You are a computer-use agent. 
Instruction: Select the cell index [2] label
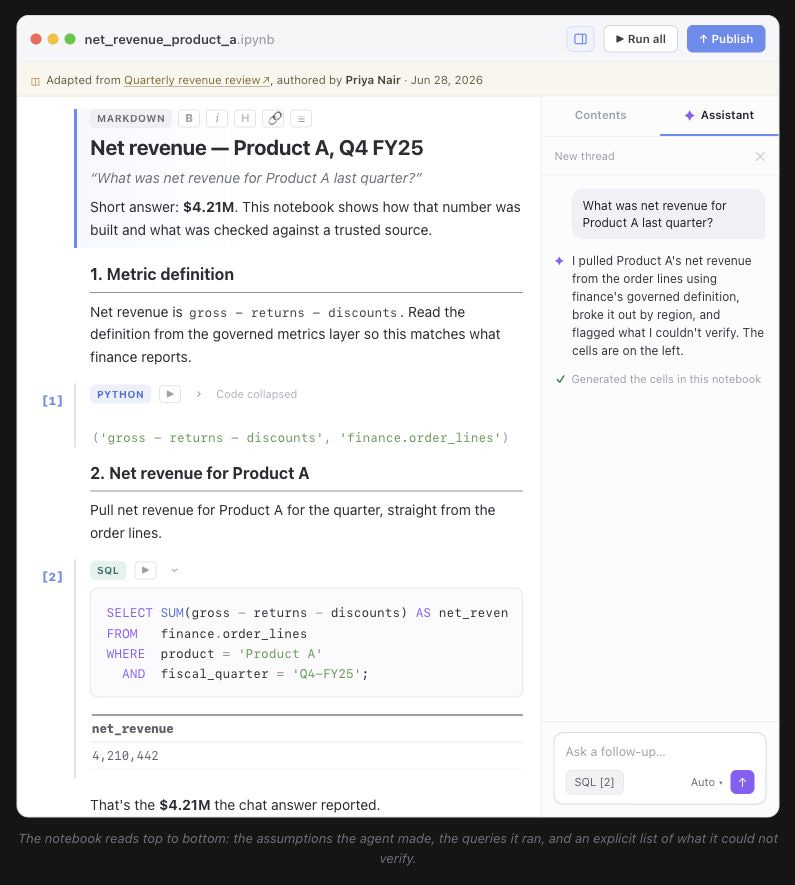(x=52, y=577)
